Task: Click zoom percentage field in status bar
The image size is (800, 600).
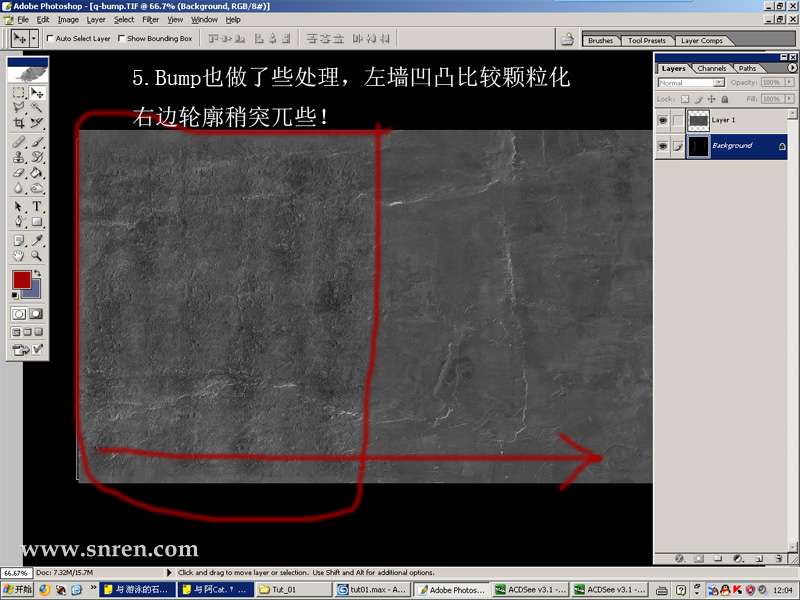Action: click(x=16, y=572)
